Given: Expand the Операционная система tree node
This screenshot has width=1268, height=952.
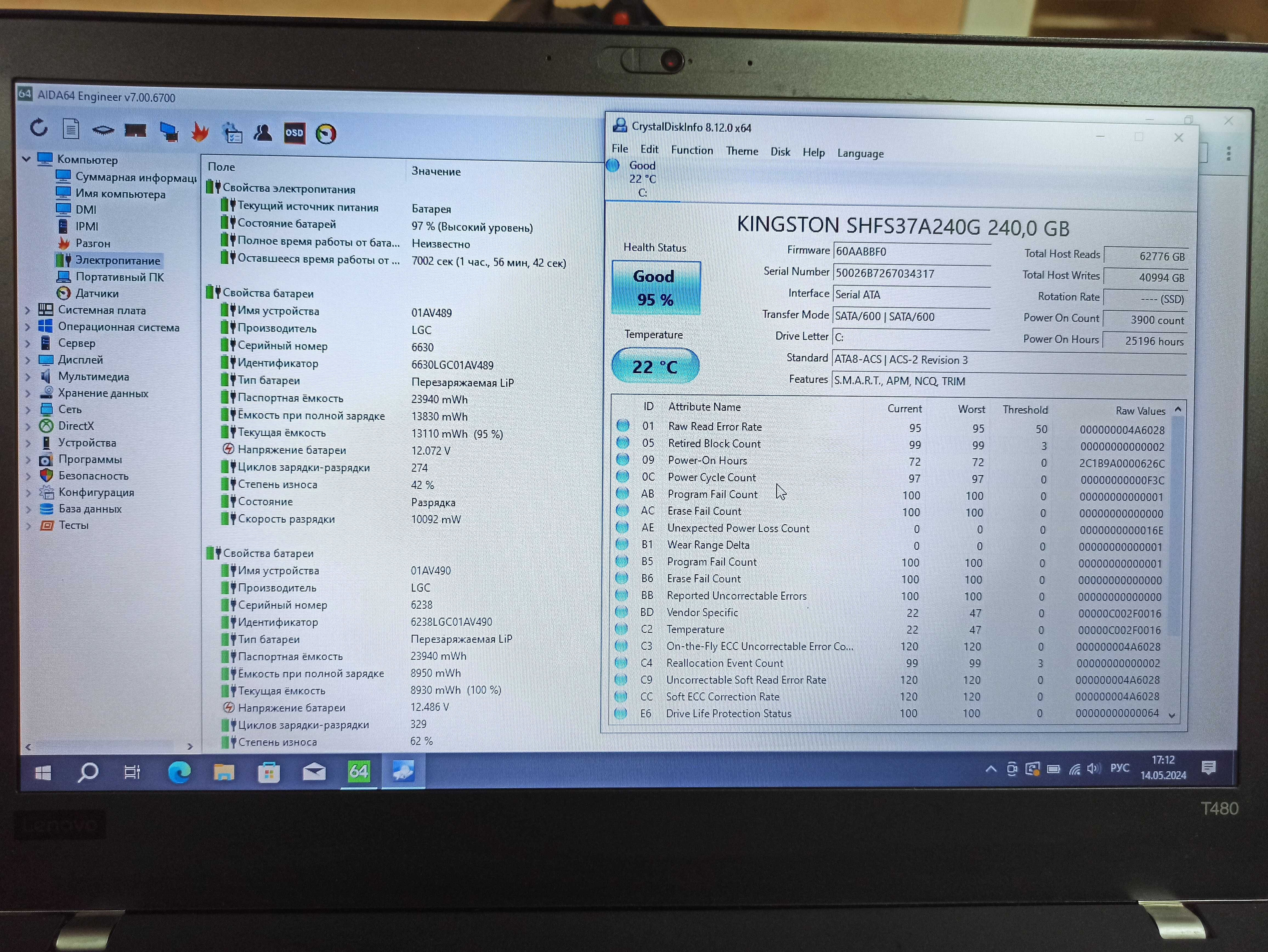Looking at the screenshot, I should click(x=27, y=327).
